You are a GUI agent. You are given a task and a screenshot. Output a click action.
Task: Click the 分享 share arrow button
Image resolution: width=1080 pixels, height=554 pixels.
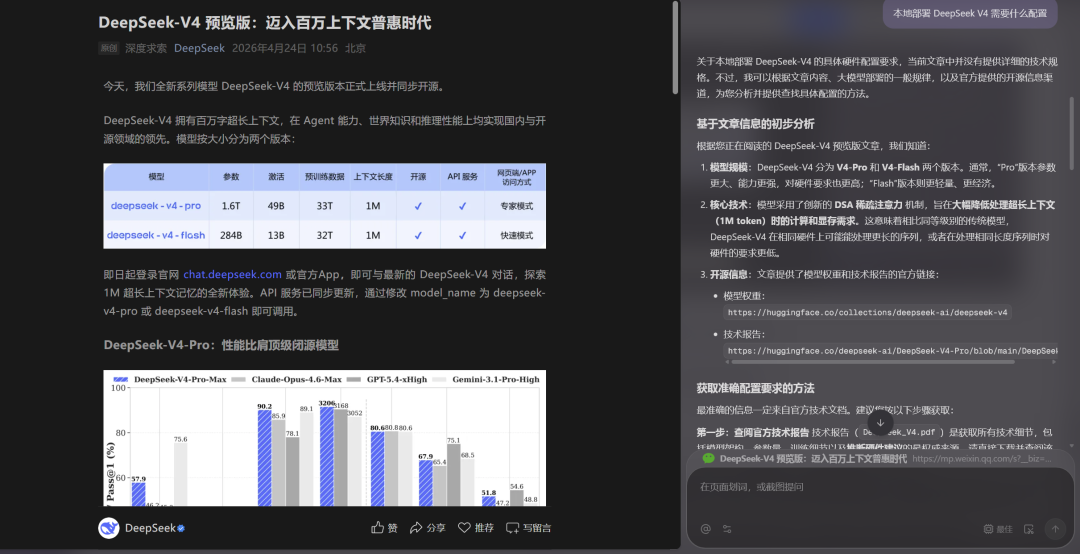pos(428,528)
